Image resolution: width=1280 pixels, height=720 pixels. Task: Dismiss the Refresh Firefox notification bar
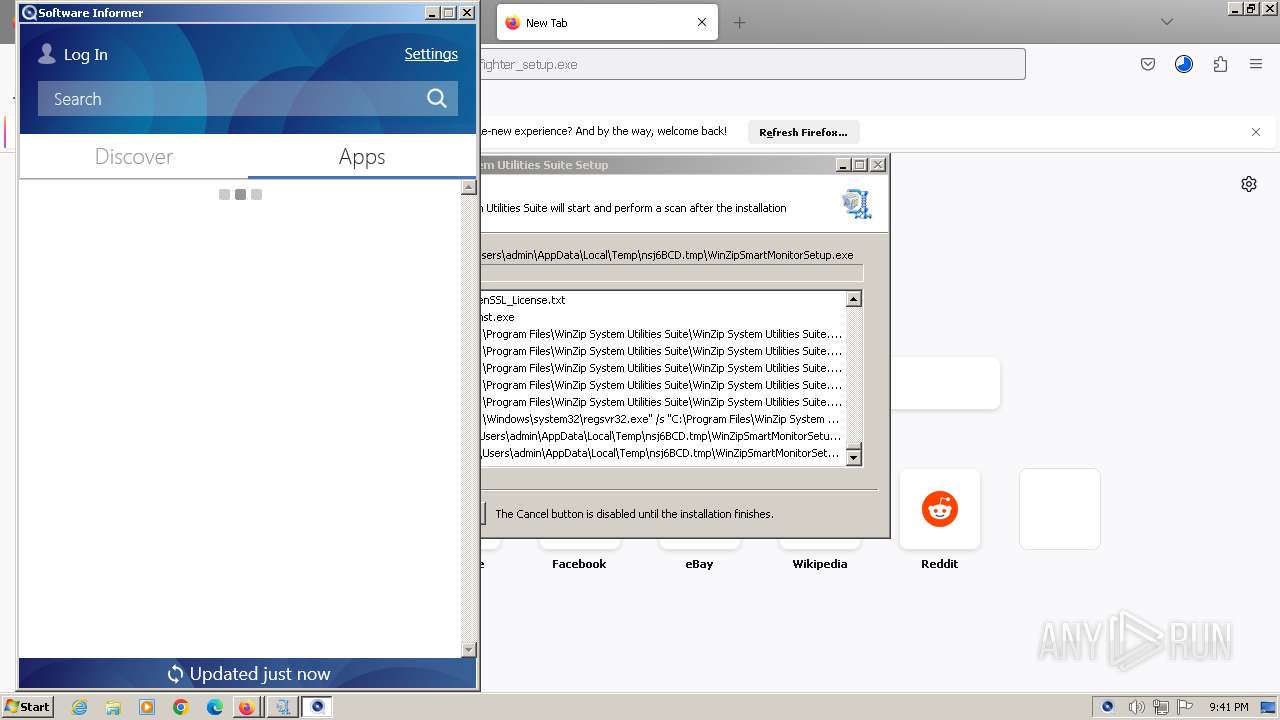1256,132
